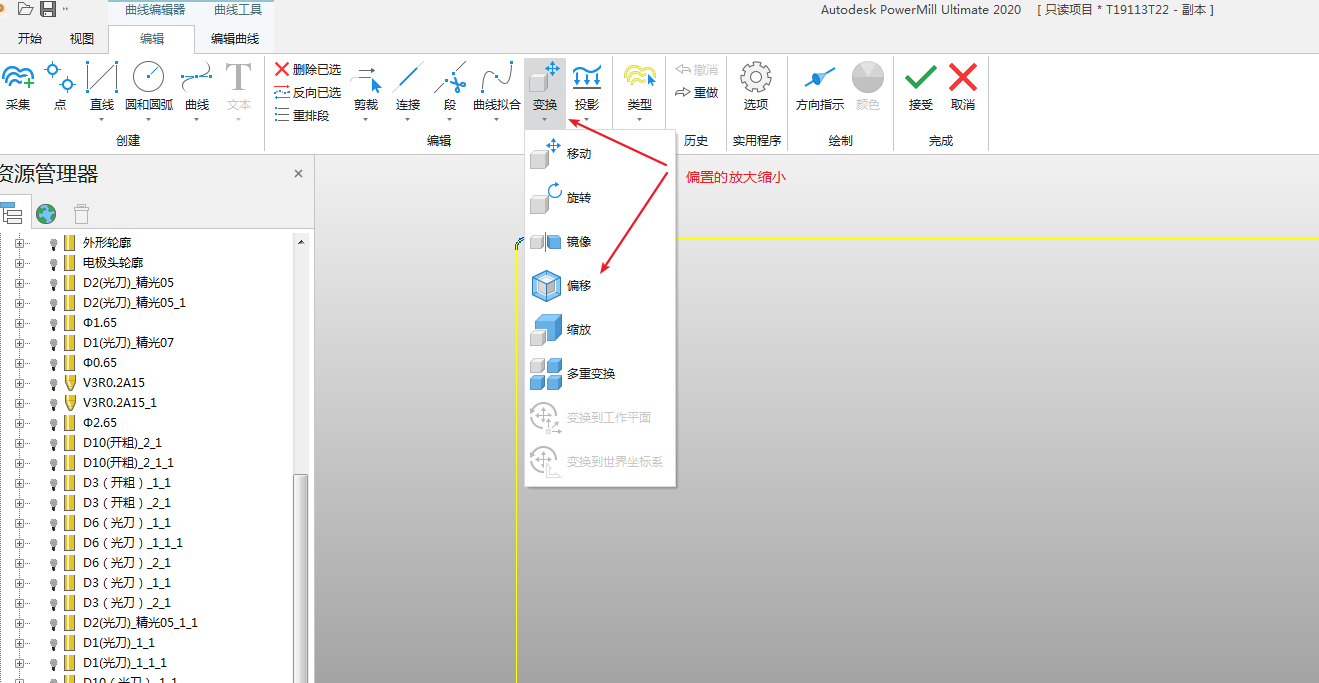
Task: Switch explorer to tree view icon
Action: pyautogui.click(x=11, y=213)
